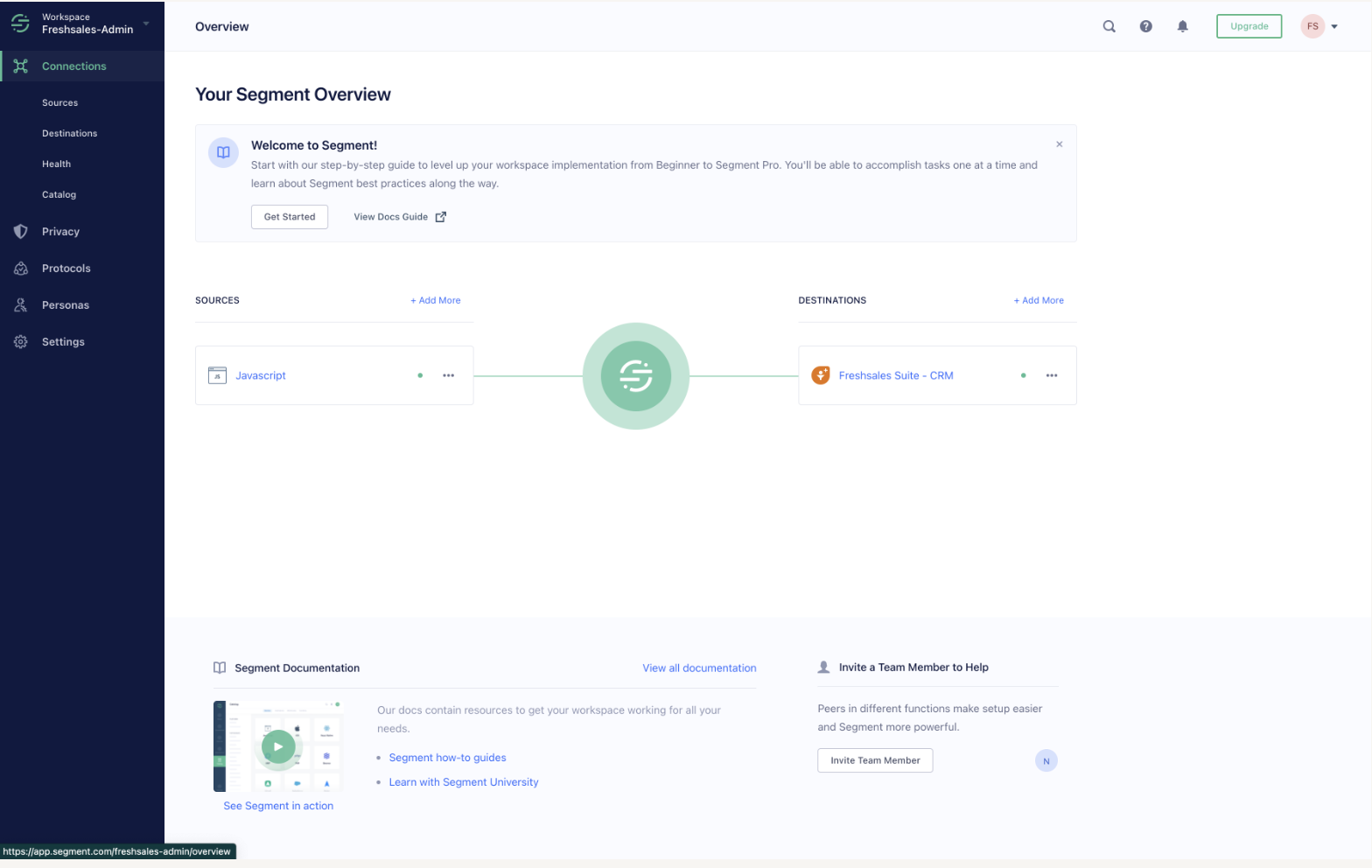
Task: Open Learn with Segment University
Action: pyautogui.click(x=464, y=782)
